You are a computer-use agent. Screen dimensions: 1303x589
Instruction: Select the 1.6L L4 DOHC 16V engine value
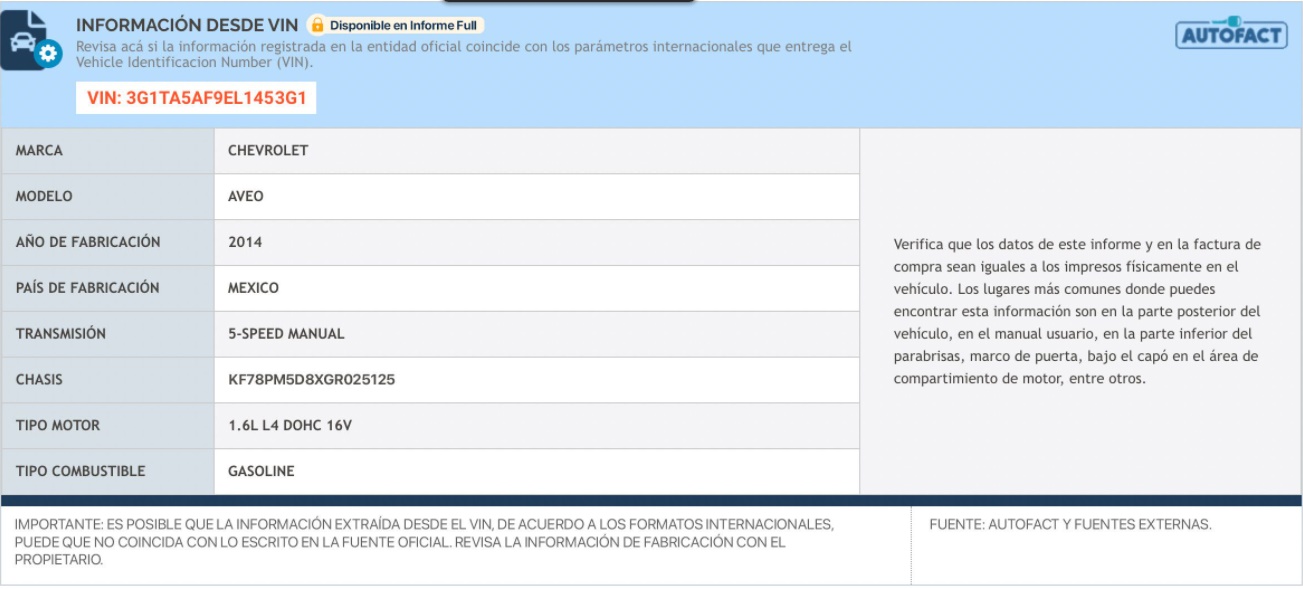290,426
